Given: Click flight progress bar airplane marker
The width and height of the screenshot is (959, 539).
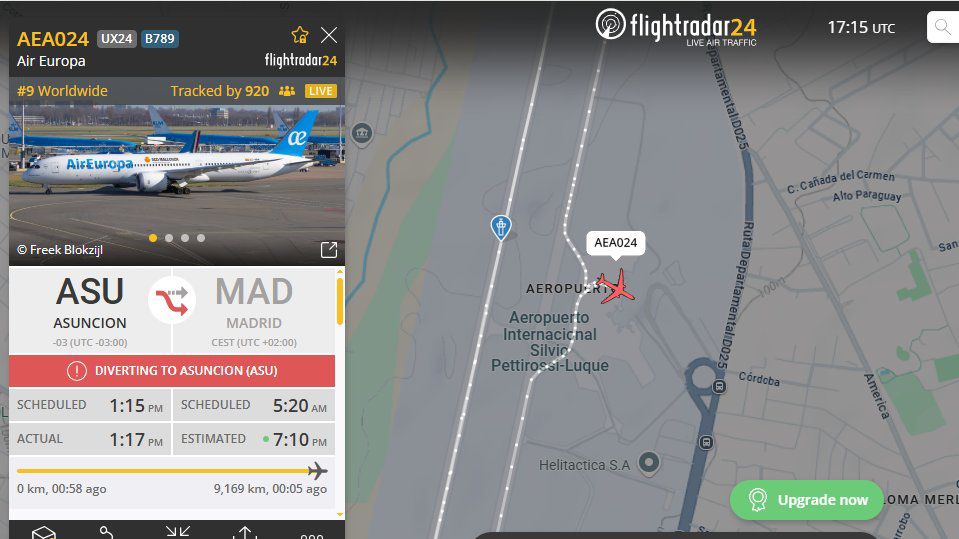Looking at the screenshot, I should point(317,470).
